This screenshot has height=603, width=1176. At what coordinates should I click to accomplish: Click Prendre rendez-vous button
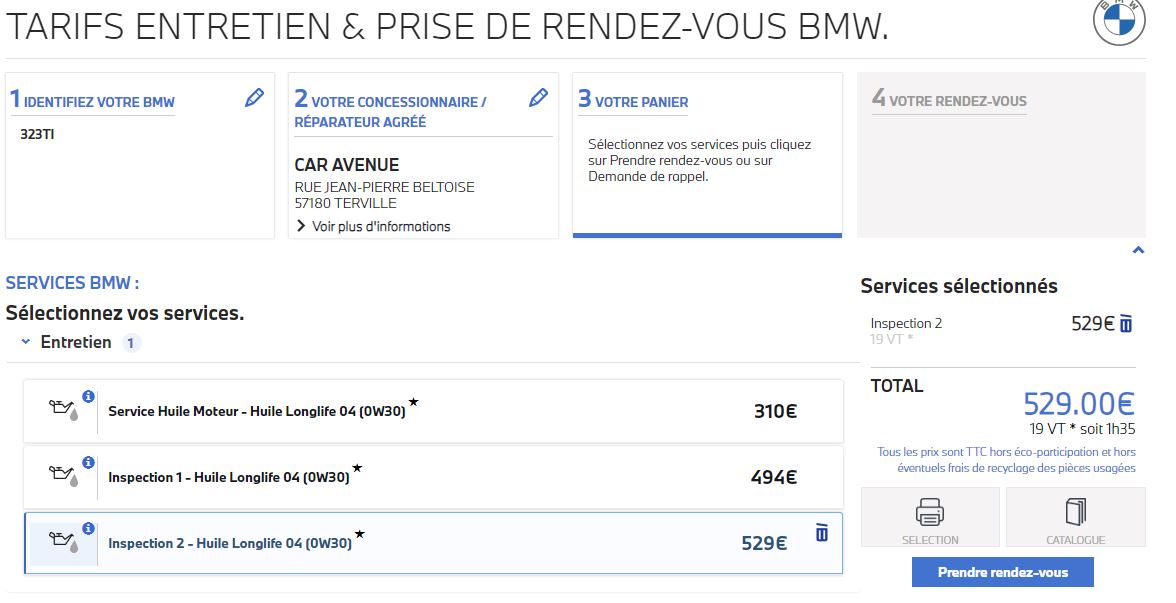coord(1003,572)
